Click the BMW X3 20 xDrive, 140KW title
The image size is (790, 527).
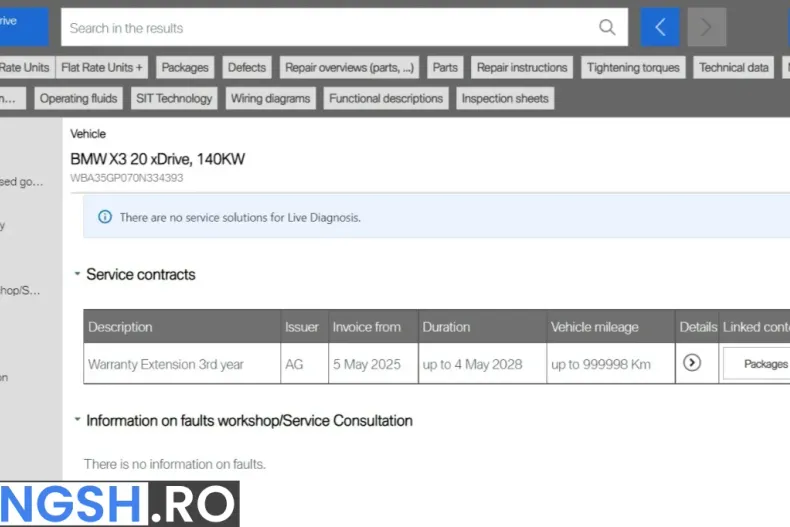point(157,159)
